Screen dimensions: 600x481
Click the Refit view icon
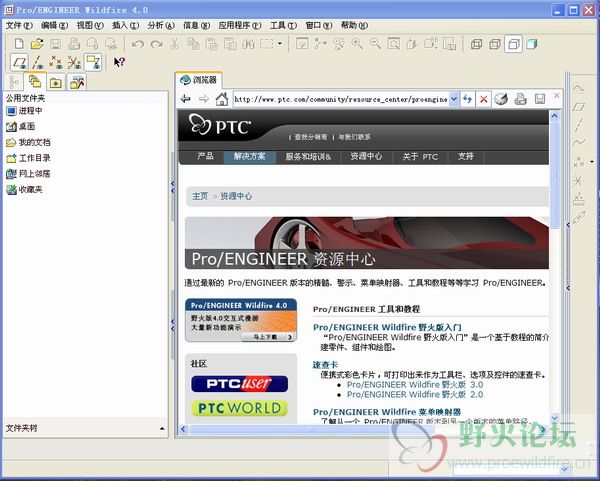click(x=393, y=44)
